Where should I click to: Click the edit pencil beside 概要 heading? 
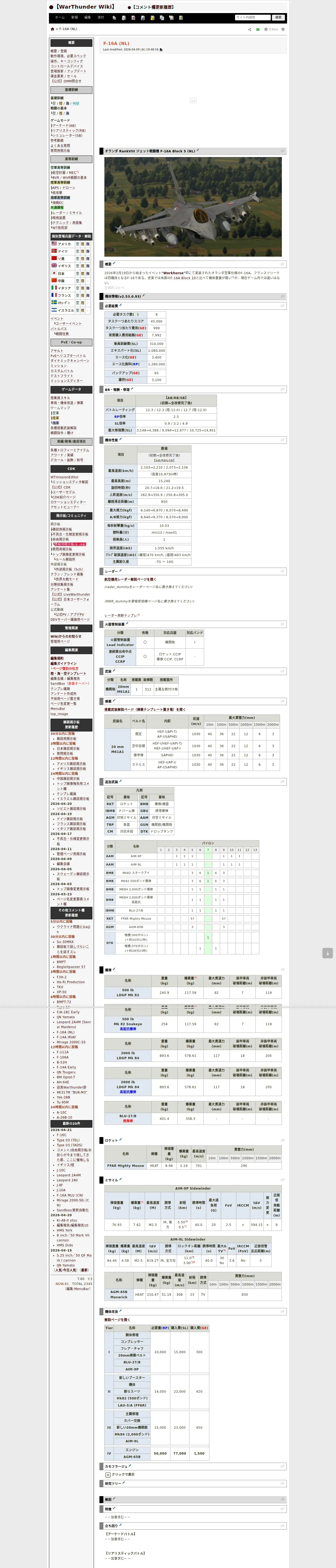[114, 264]
